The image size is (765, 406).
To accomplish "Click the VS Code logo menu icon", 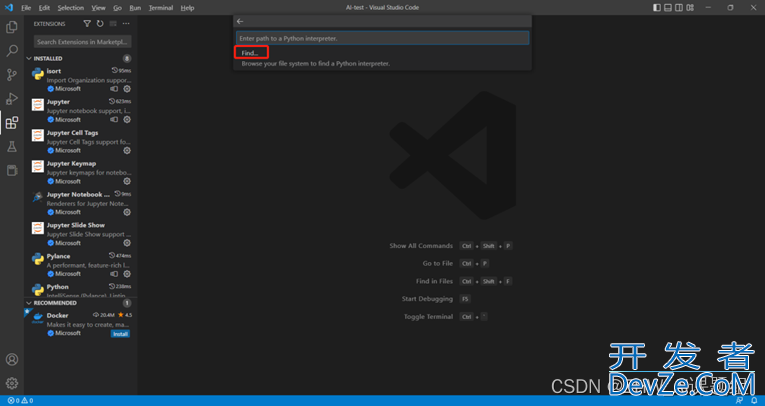I will point(9,7).
